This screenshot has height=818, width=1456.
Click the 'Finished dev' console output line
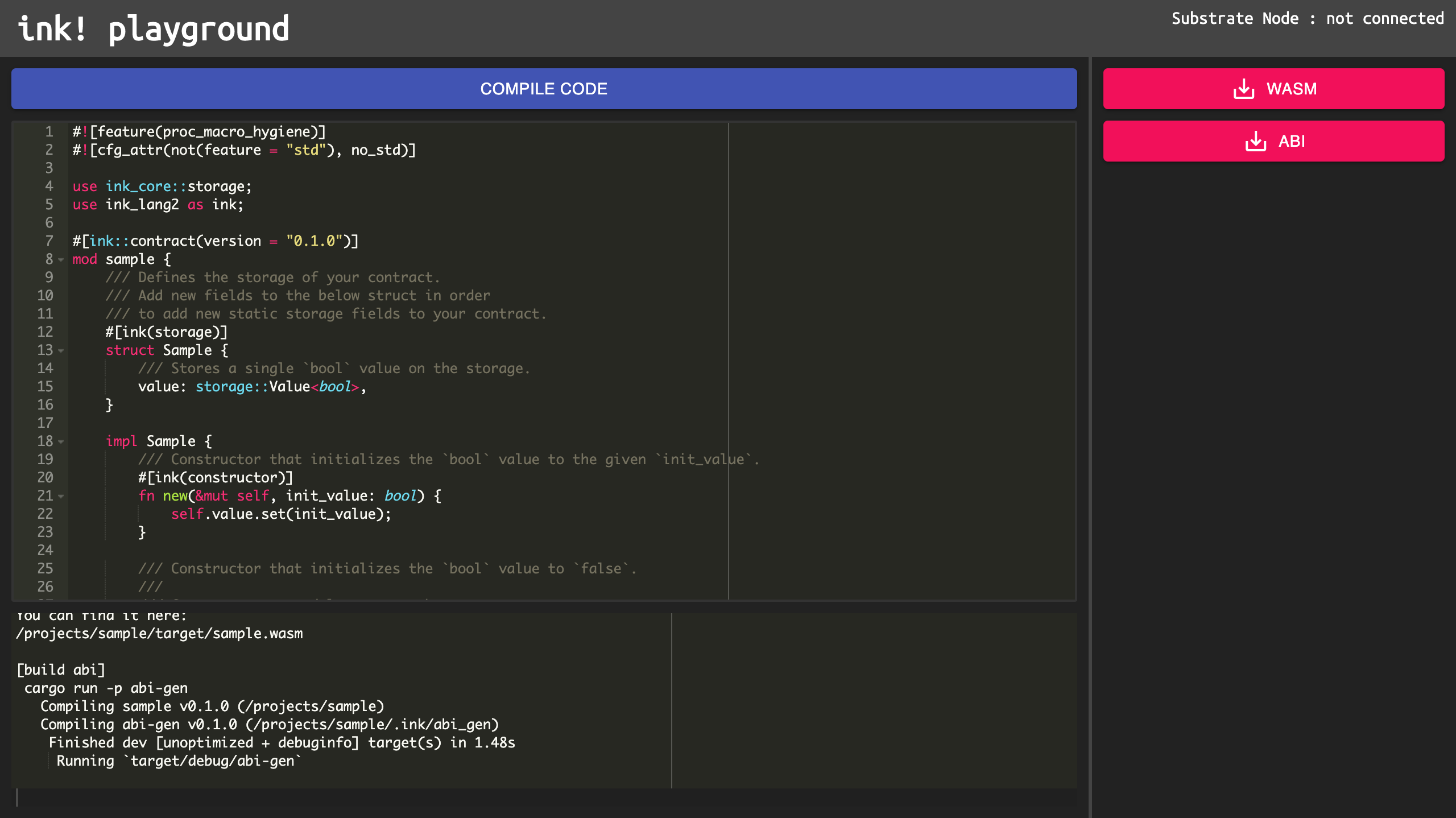[x=282, y=743]
